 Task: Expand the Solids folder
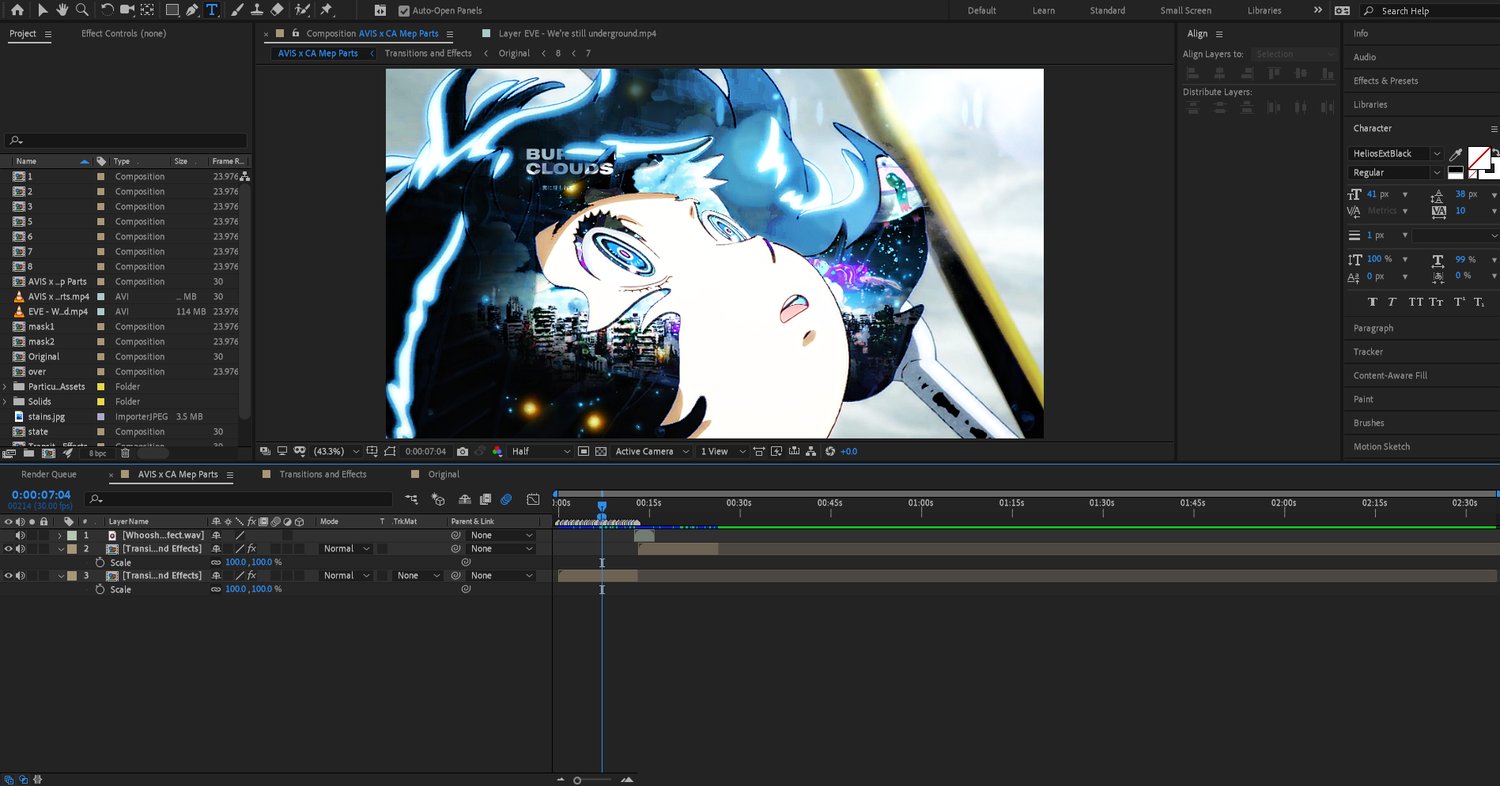click(x=6, y=402)
